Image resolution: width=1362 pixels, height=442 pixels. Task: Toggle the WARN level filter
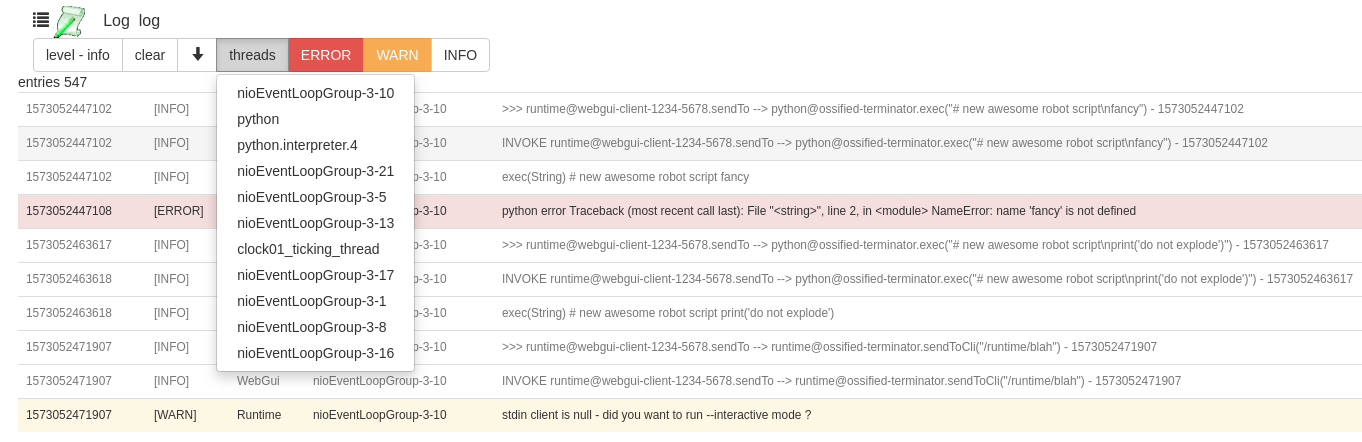(397, 55)
